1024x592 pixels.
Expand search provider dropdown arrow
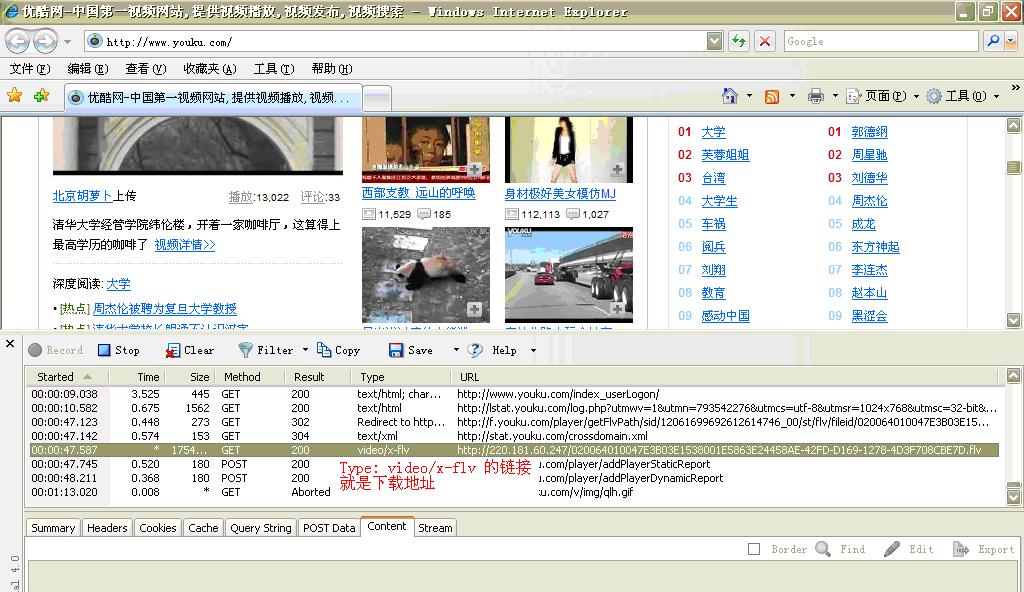[1011, 41]
